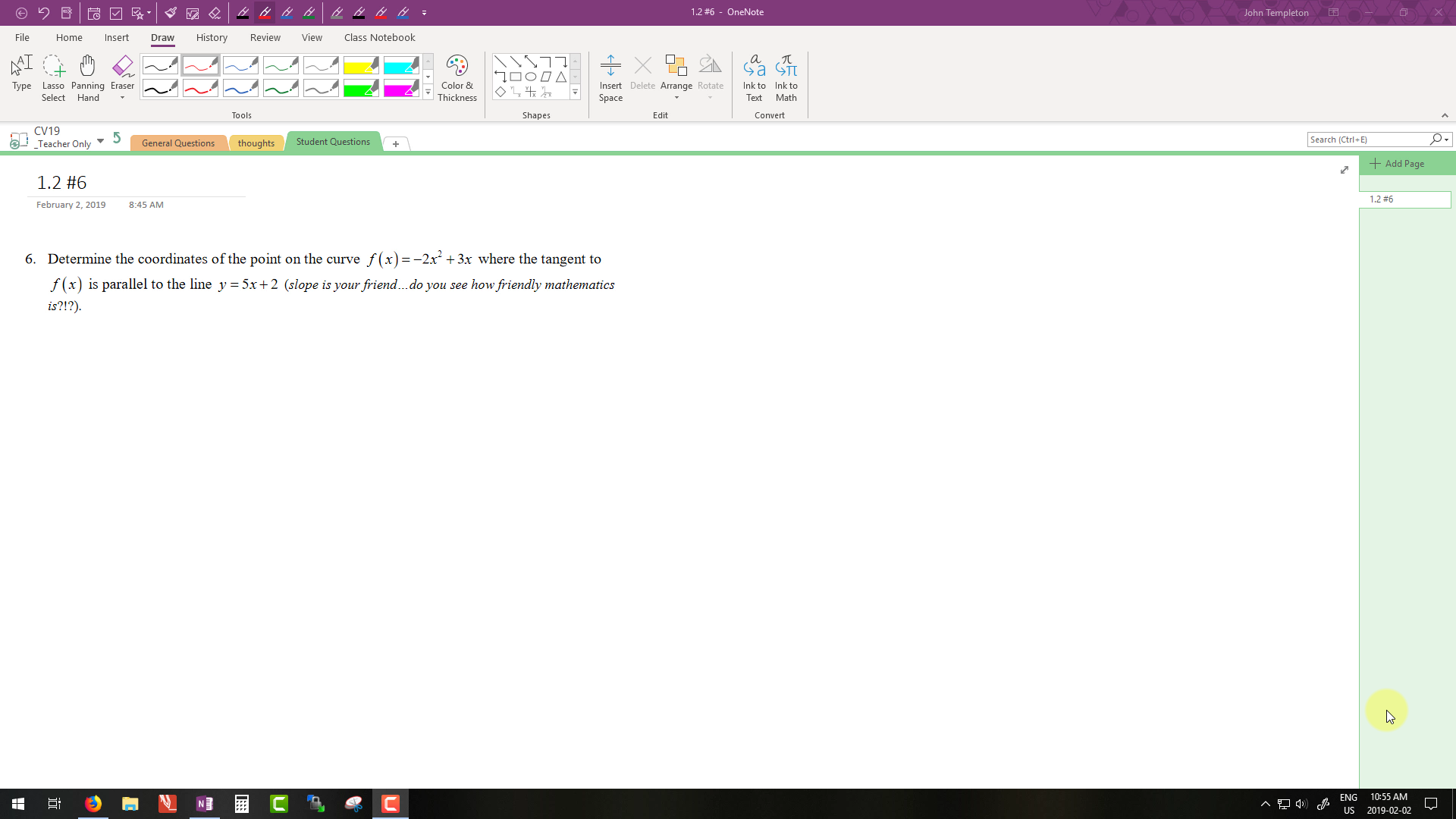
Task: Select the thin blue pen
Action: pyautogui.click(x=240, y=66)
